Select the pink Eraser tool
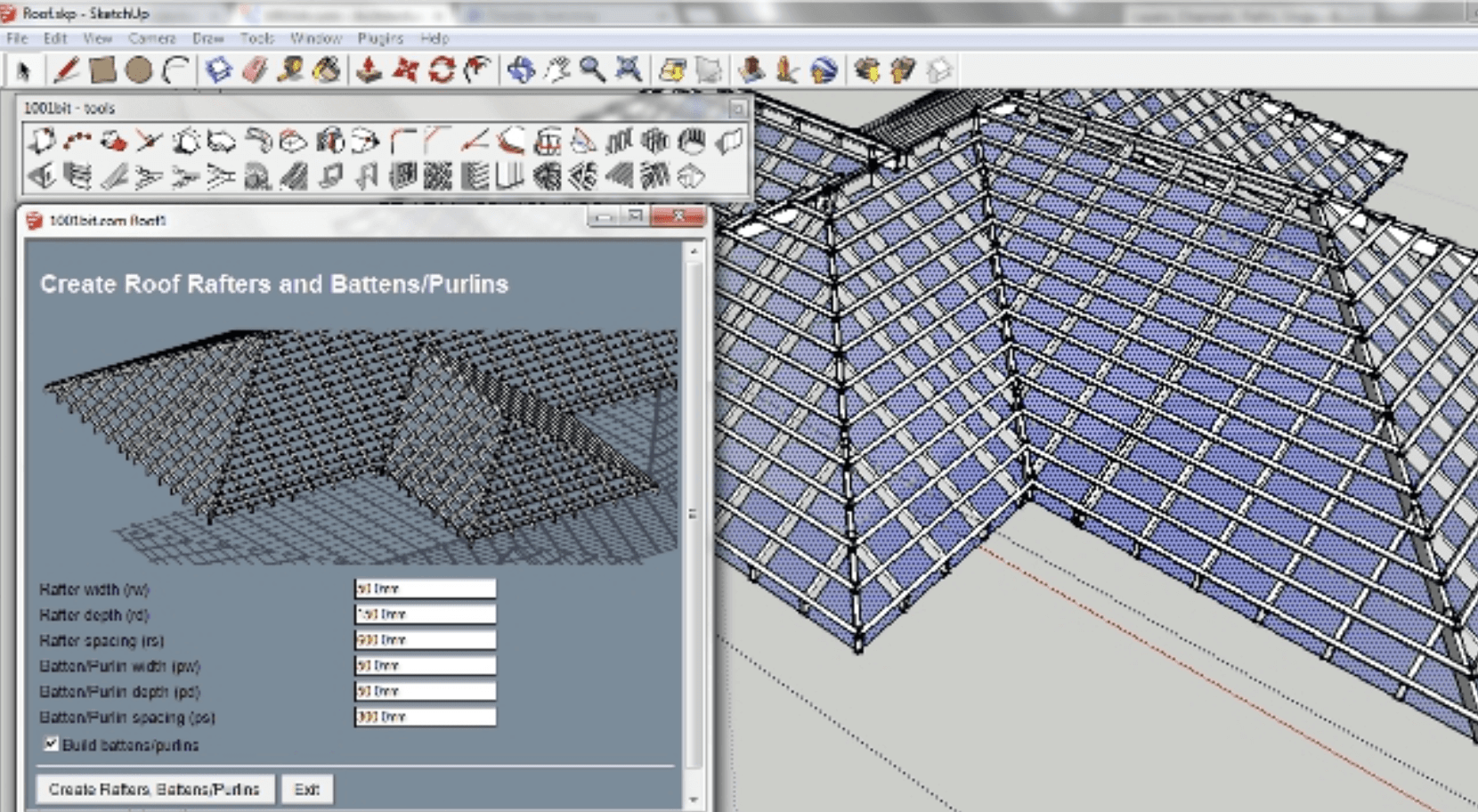The height and width of the screenshot is (812, 1478). (255, 69)
